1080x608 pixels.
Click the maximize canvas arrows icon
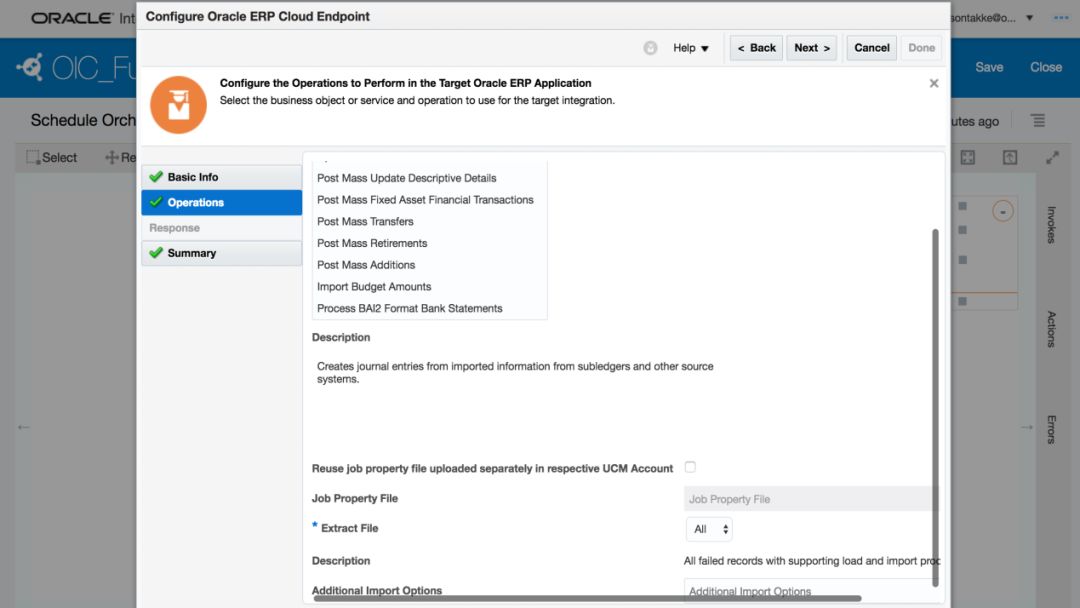[1052, 158]
